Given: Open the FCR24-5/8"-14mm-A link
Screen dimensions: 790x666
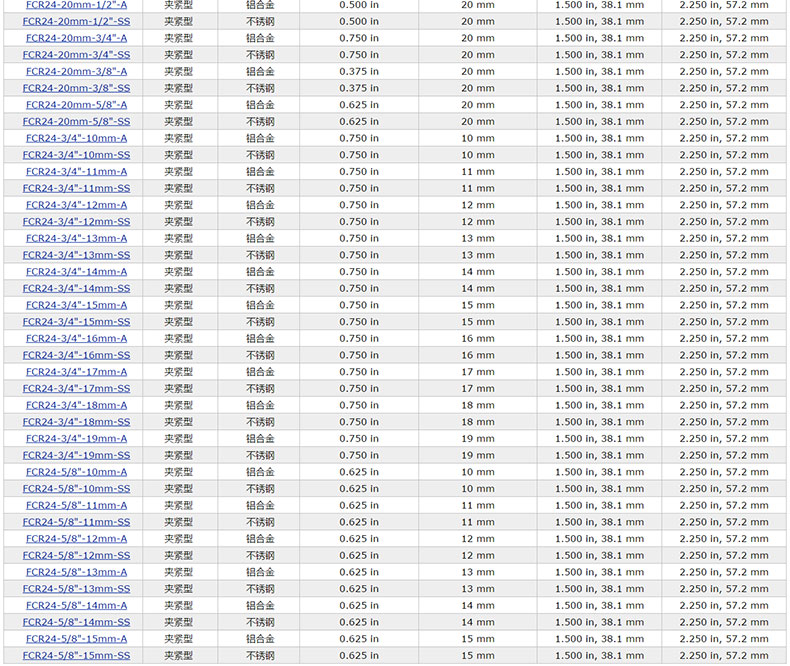Looking at the screenshot, I should pyautogui.click(x=76, y=605).
